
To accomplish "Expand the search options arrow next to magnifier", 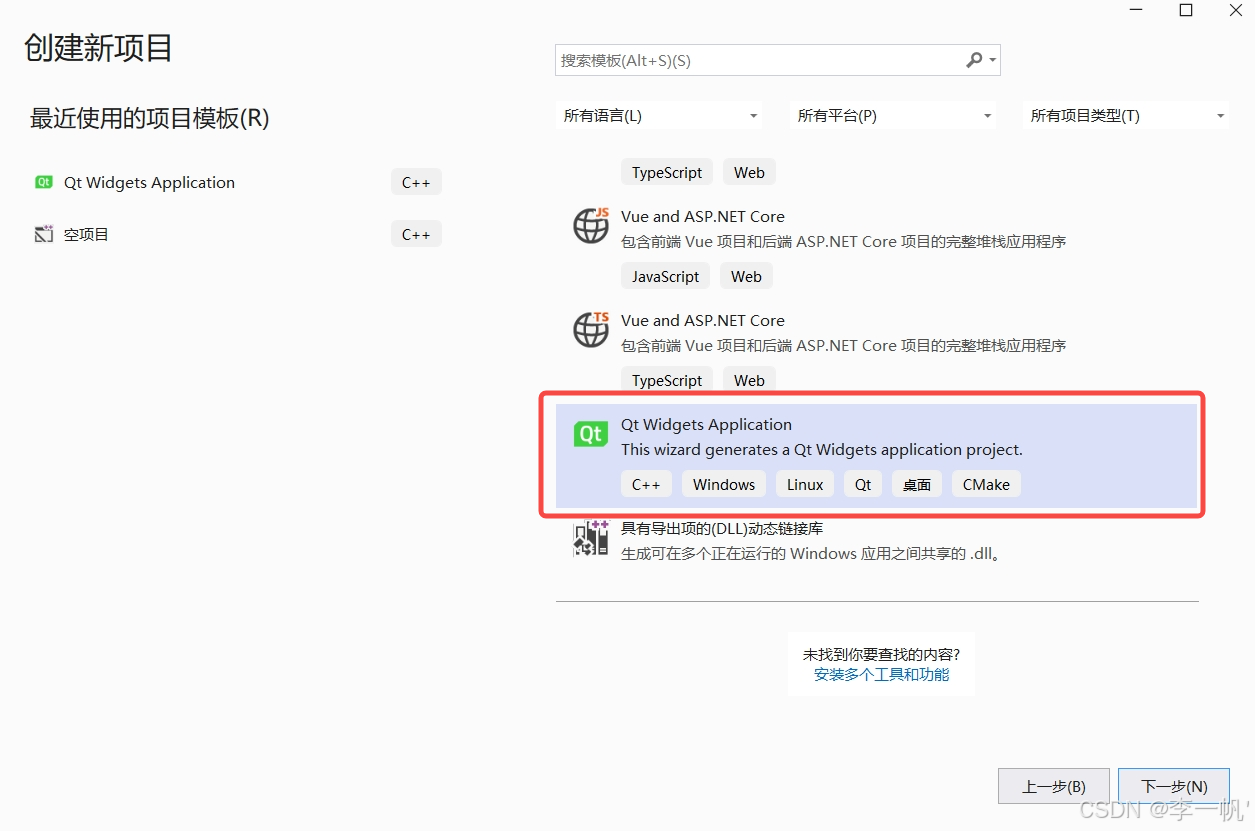I will [x=992, y=61].
